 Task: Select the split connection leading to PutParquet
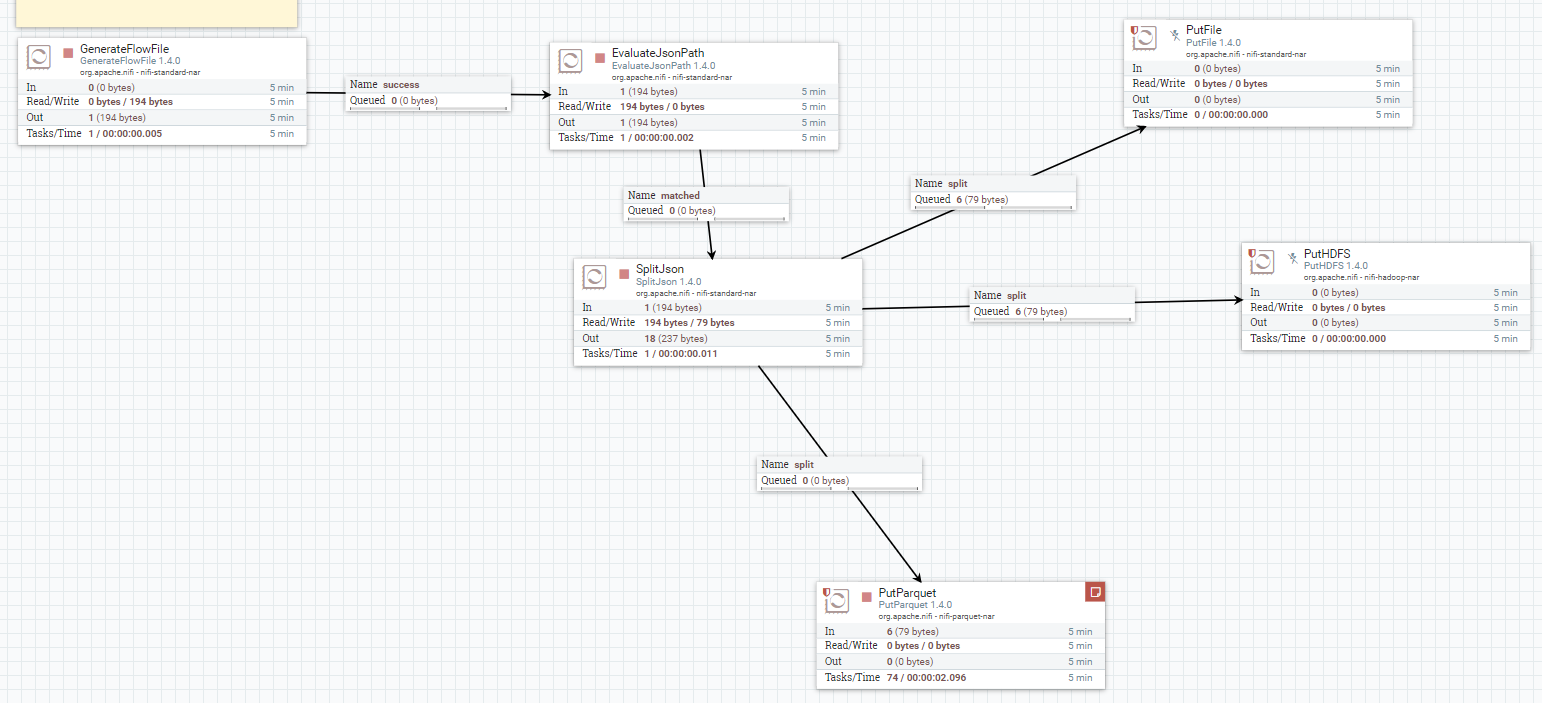coord(839,472)
